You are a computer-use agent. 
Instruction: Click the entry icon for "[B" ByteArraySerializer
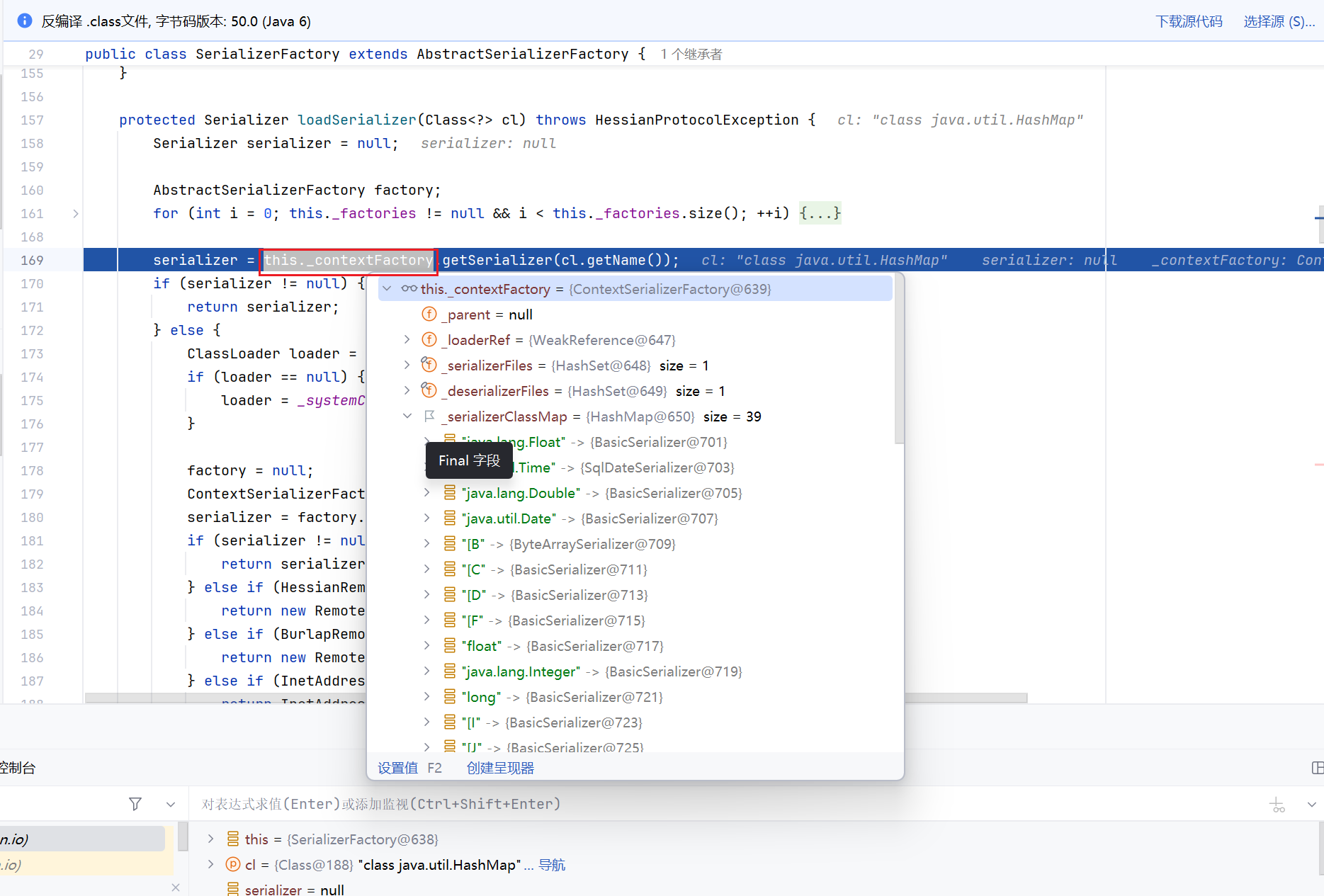(x=450, y=543)
